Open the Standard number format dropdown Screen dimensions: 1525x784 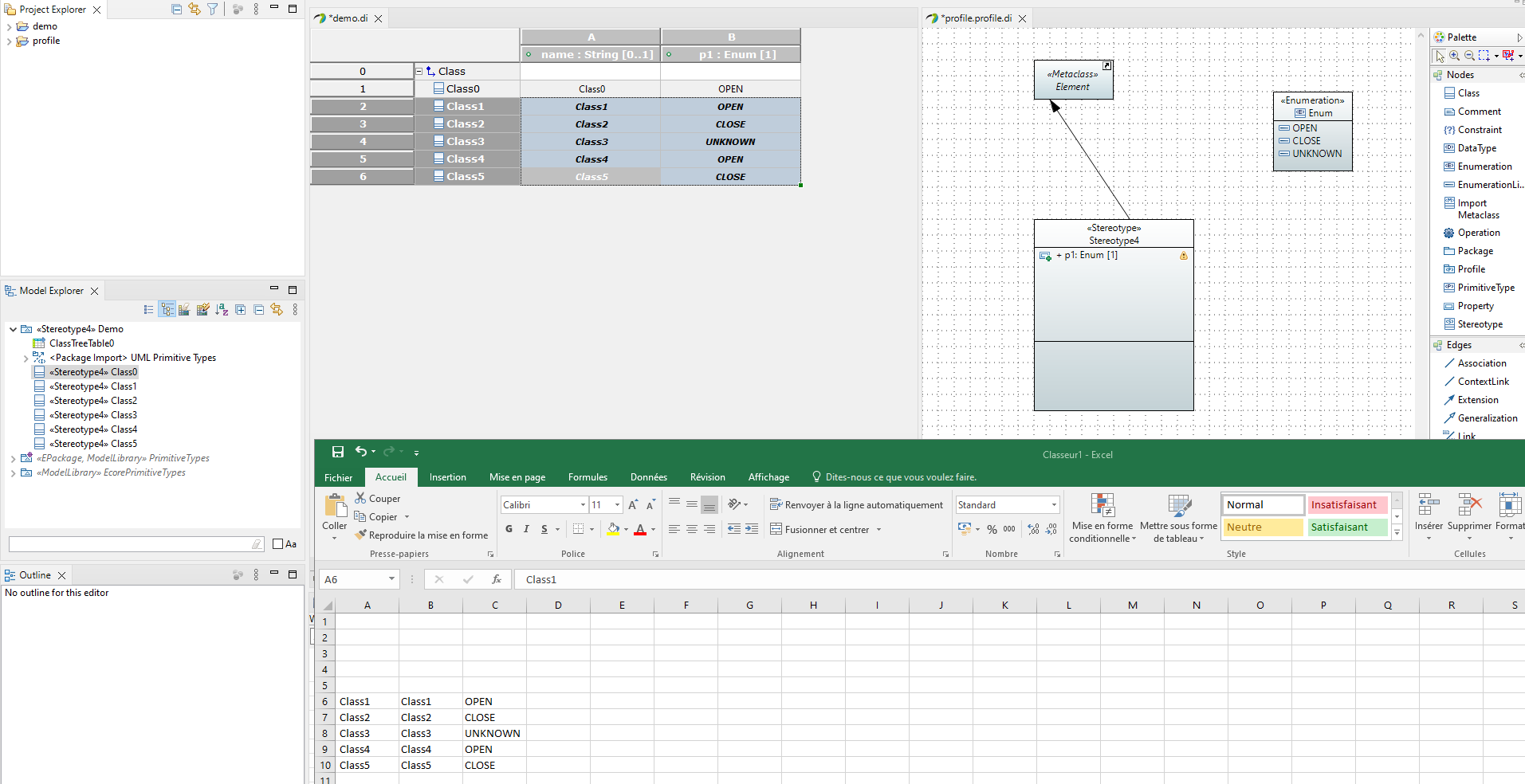point(1054,504)
